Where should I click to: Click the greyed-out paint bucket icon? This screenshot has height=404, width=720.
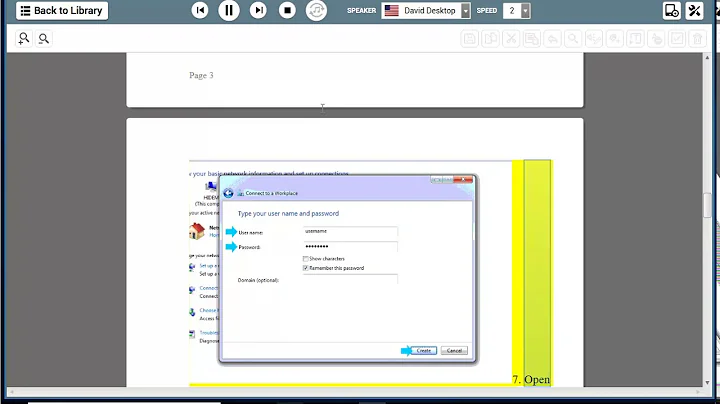[656, 39]
